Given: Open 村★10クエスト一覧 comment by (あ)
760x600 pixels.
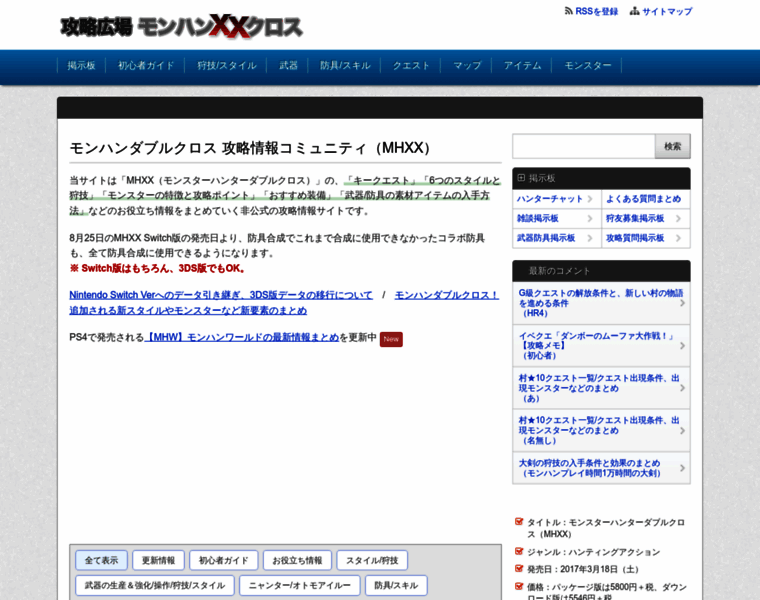Looking at the screenshot, I should click(x=601, y=388).
